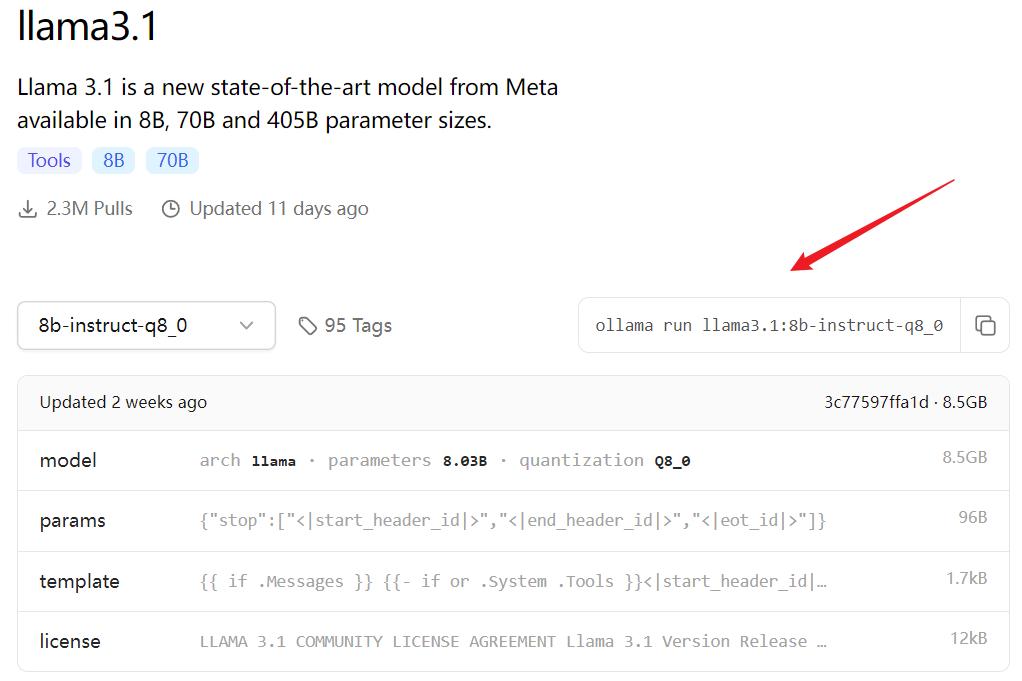The image size is (1022, 681).
Task: Click the copy command icon
Action: pyautogui.click(x=985, y=325)
